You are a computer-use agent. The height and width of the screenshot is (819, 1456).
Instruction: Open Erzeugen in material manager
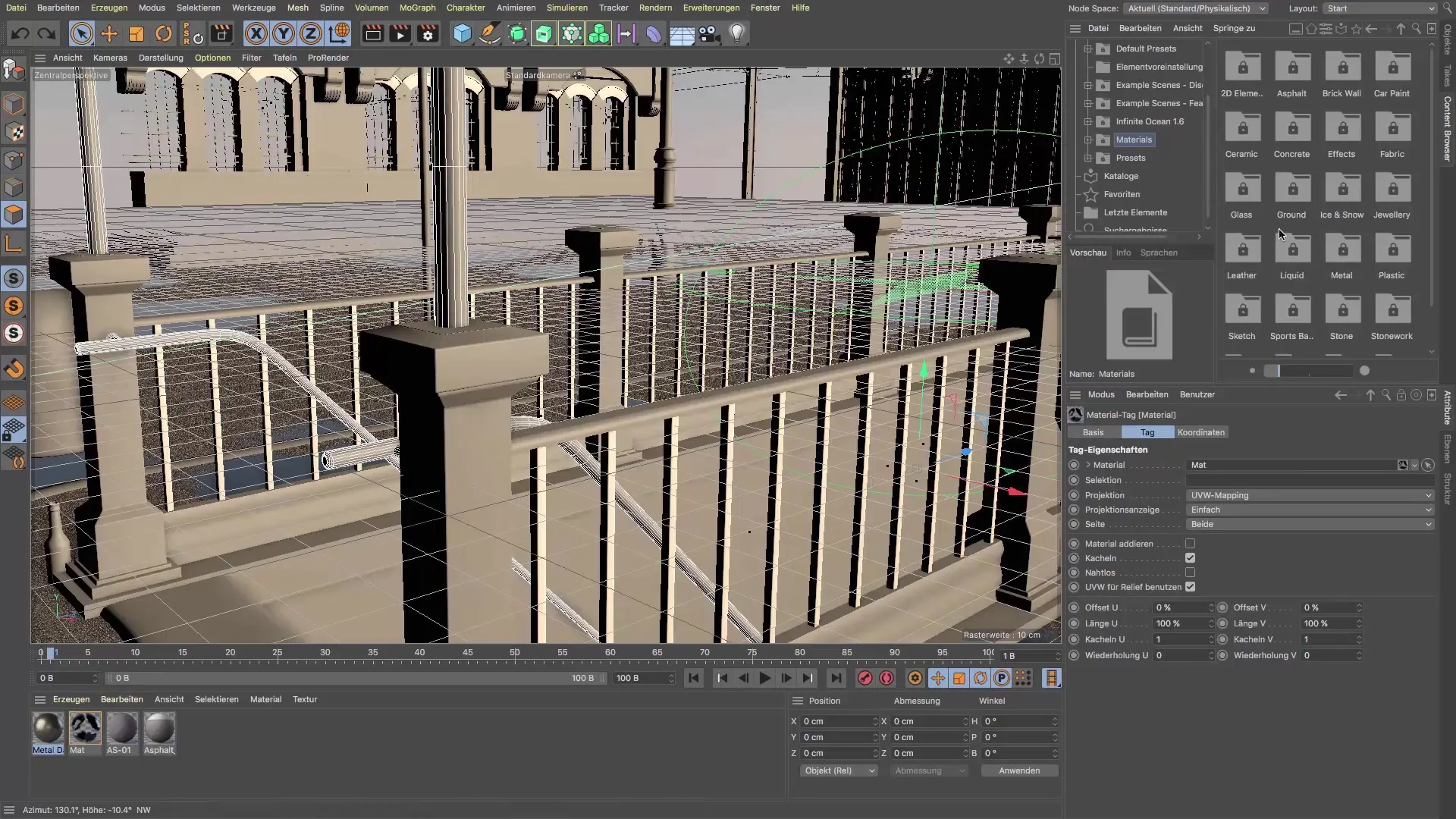coord(71,699)
